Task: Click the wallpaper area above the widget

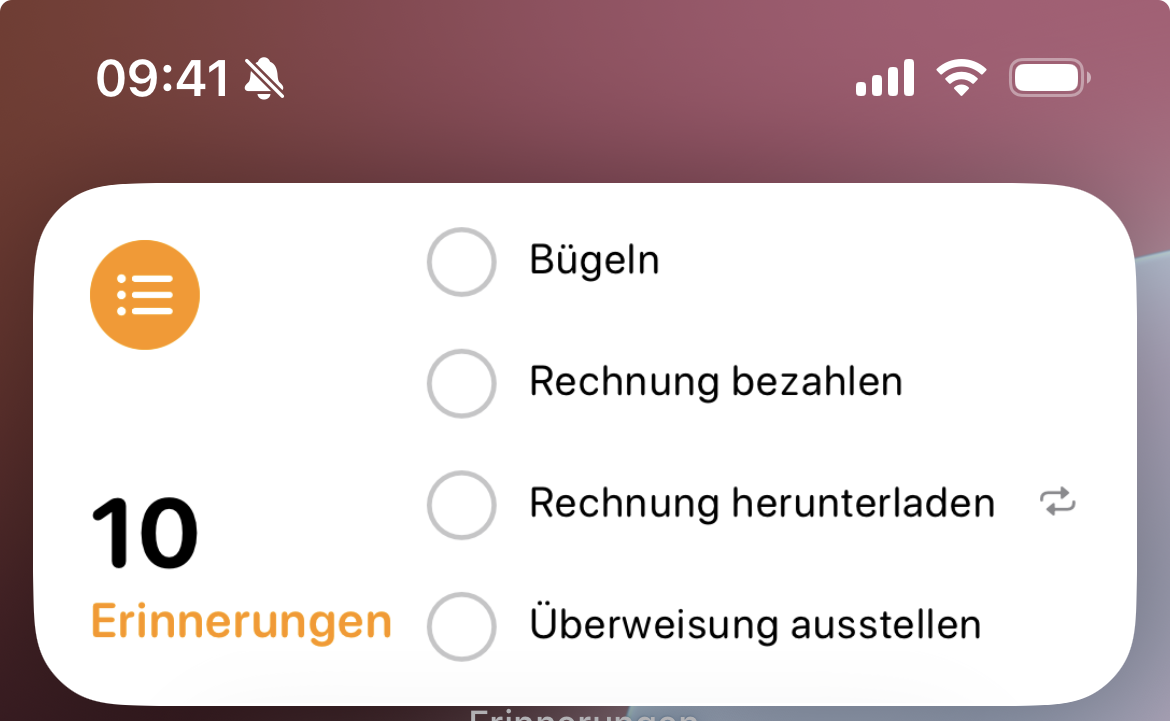Action: point(585,140)
